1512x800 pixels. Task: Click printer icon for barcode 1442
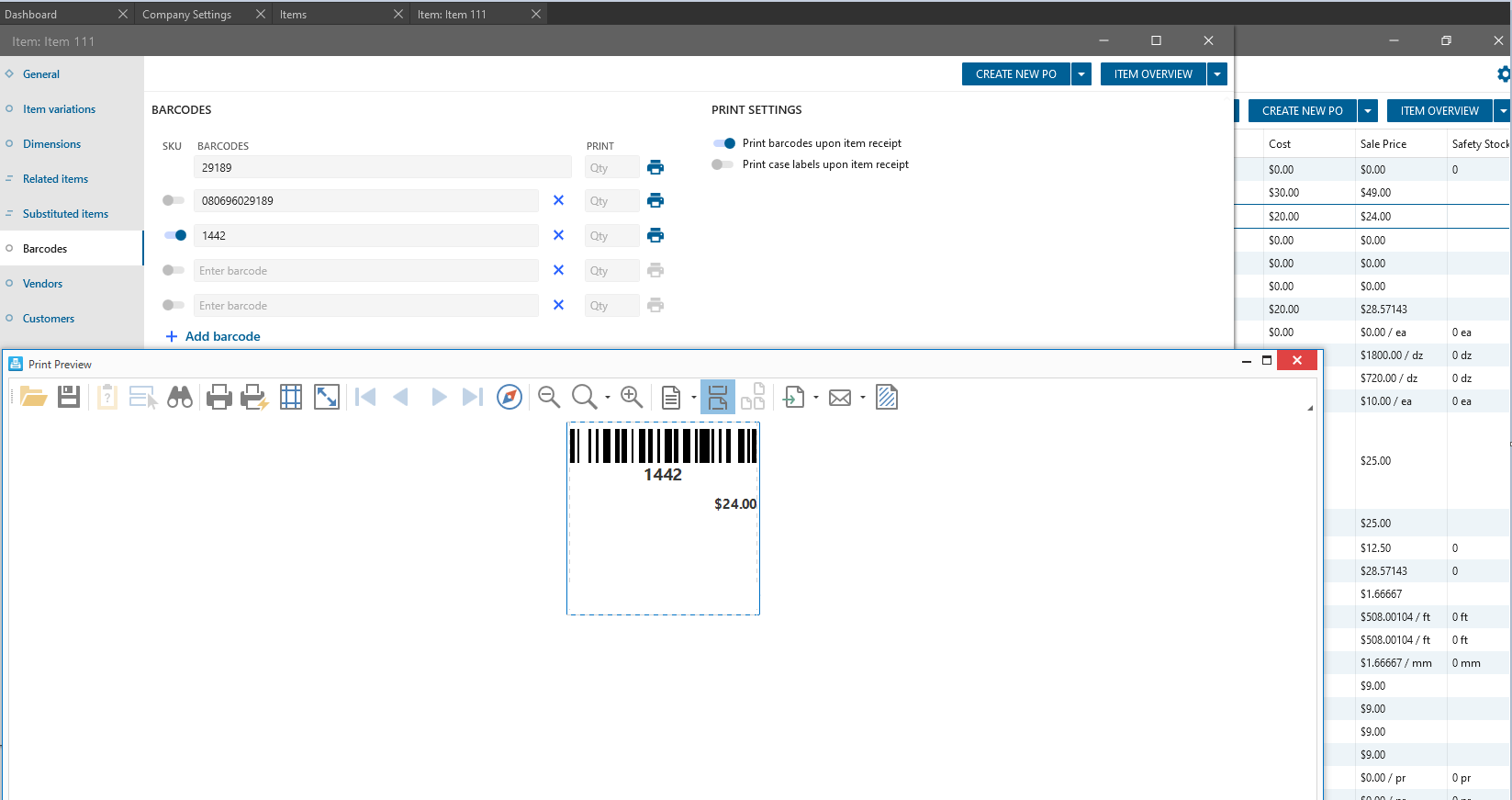point(655,235)
